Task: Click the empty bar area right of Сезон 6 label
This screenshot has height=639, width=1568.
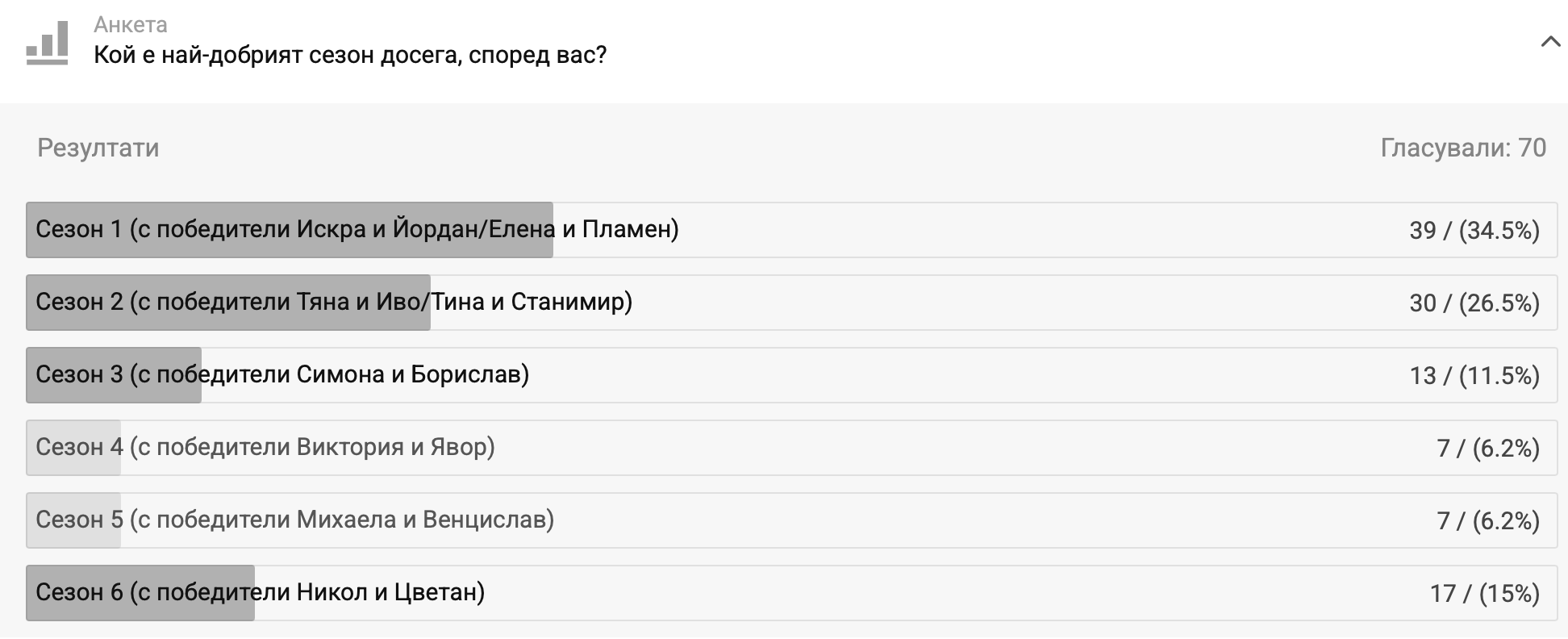Action: 928,593
